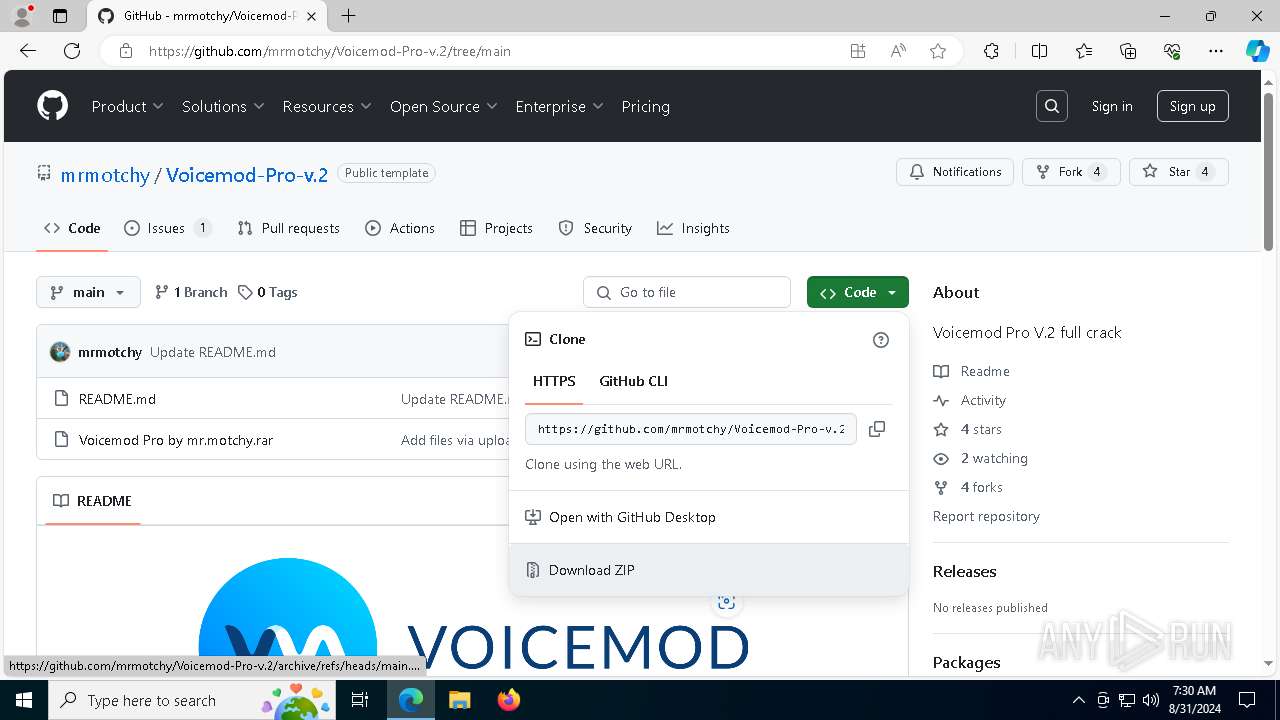
Task: Open the Pull requests tab
Action: [289, 228]
